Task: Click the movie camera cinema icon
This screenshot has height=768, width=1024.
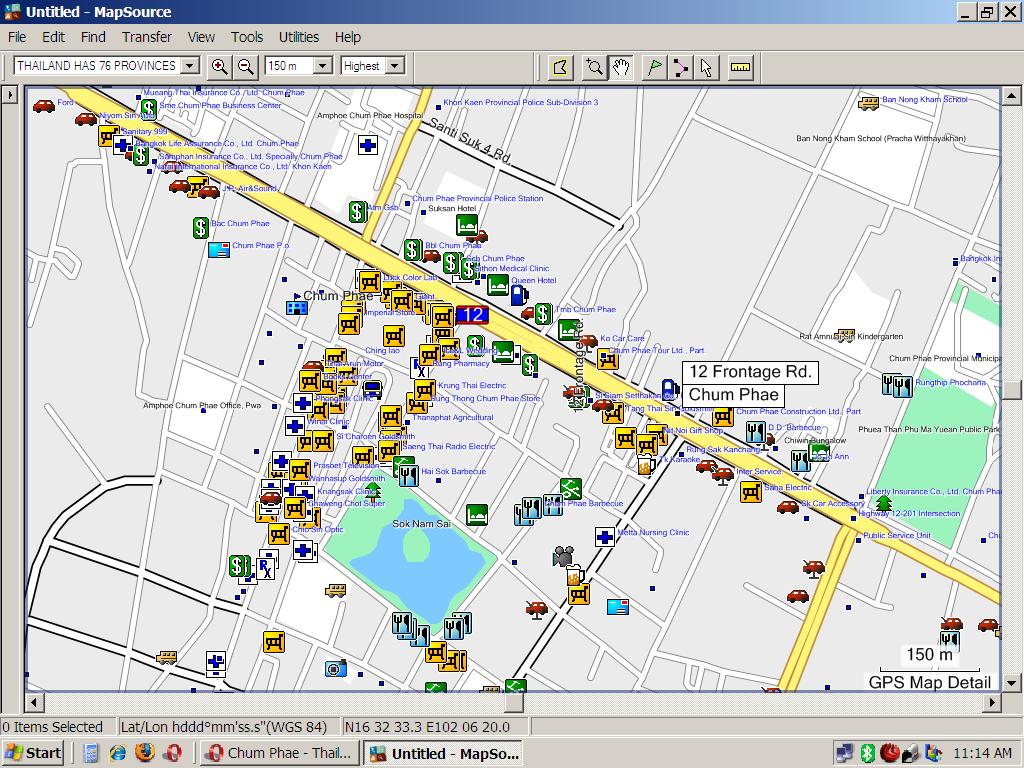Action: [x=563, y=556]
